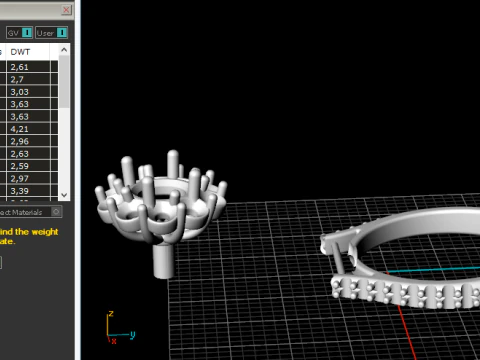Click the table's vertical scrollbar thumb
This screenshot has height=360, width=480.
(64, 82)
